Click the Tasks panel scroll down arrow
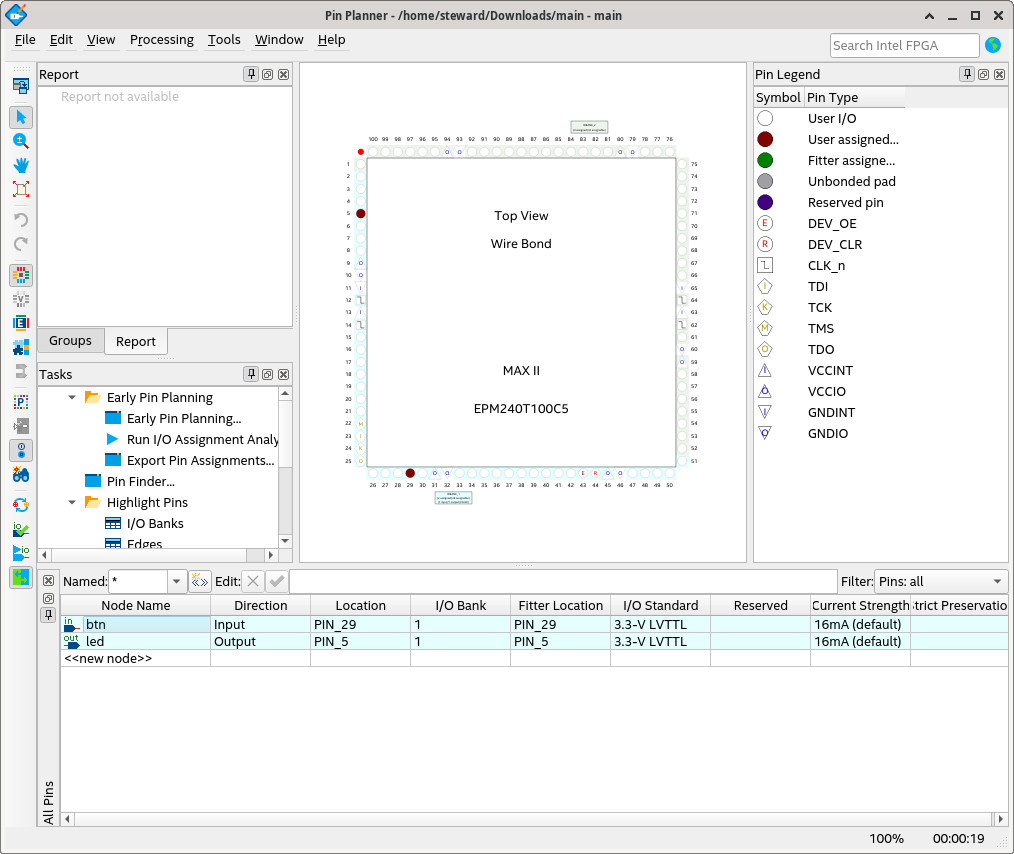Viewport: 1014px width, 854px height. tap(285, 540)
